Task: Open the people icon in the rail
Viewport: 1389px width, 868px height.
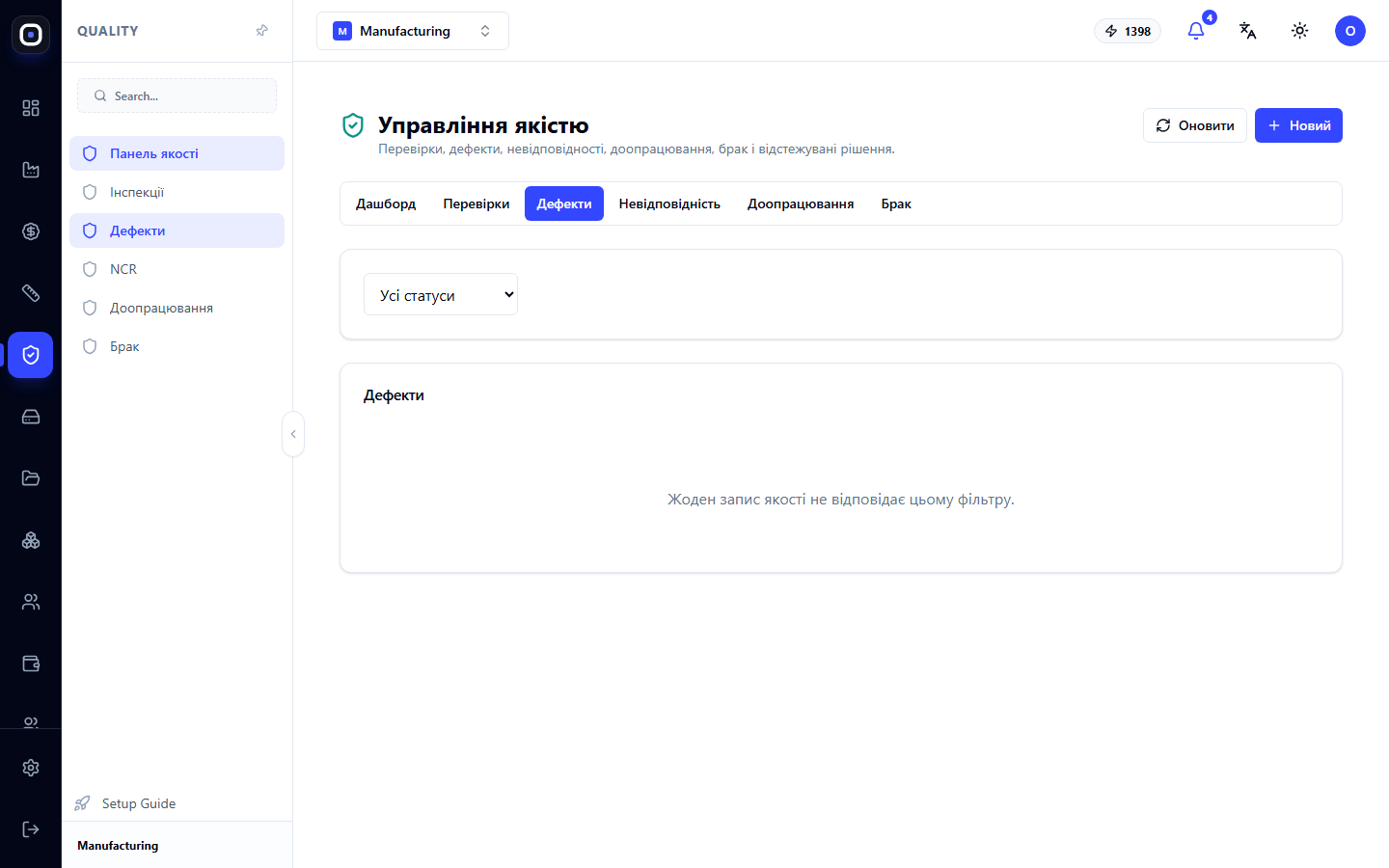Action: pyautogui.click(x=31, y=602)
